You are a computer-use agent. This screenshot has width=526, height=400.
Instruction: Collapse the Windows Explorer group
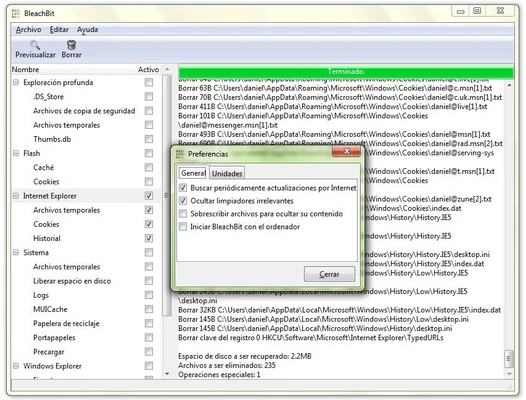[16, 366]
